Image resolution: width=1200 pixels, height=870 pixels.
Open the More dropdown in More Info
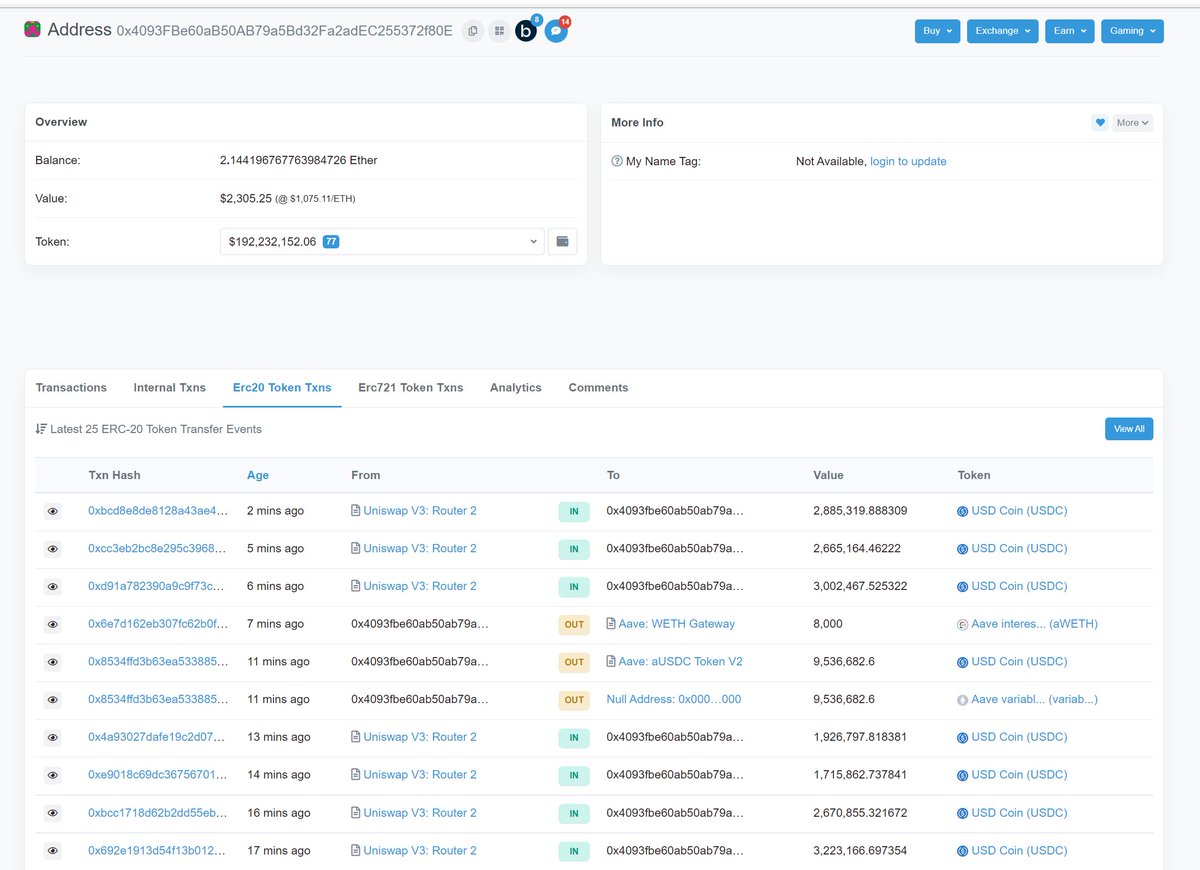click(1133, 122)
